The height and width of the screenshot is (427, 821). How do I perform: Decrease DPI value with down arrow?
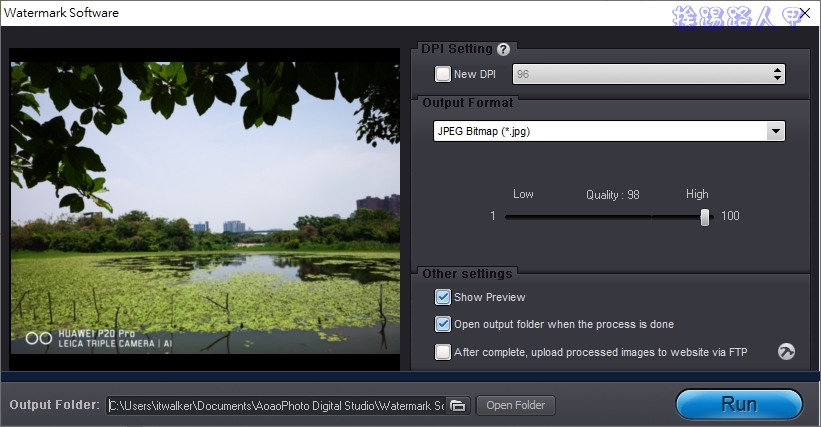point(777,78)
